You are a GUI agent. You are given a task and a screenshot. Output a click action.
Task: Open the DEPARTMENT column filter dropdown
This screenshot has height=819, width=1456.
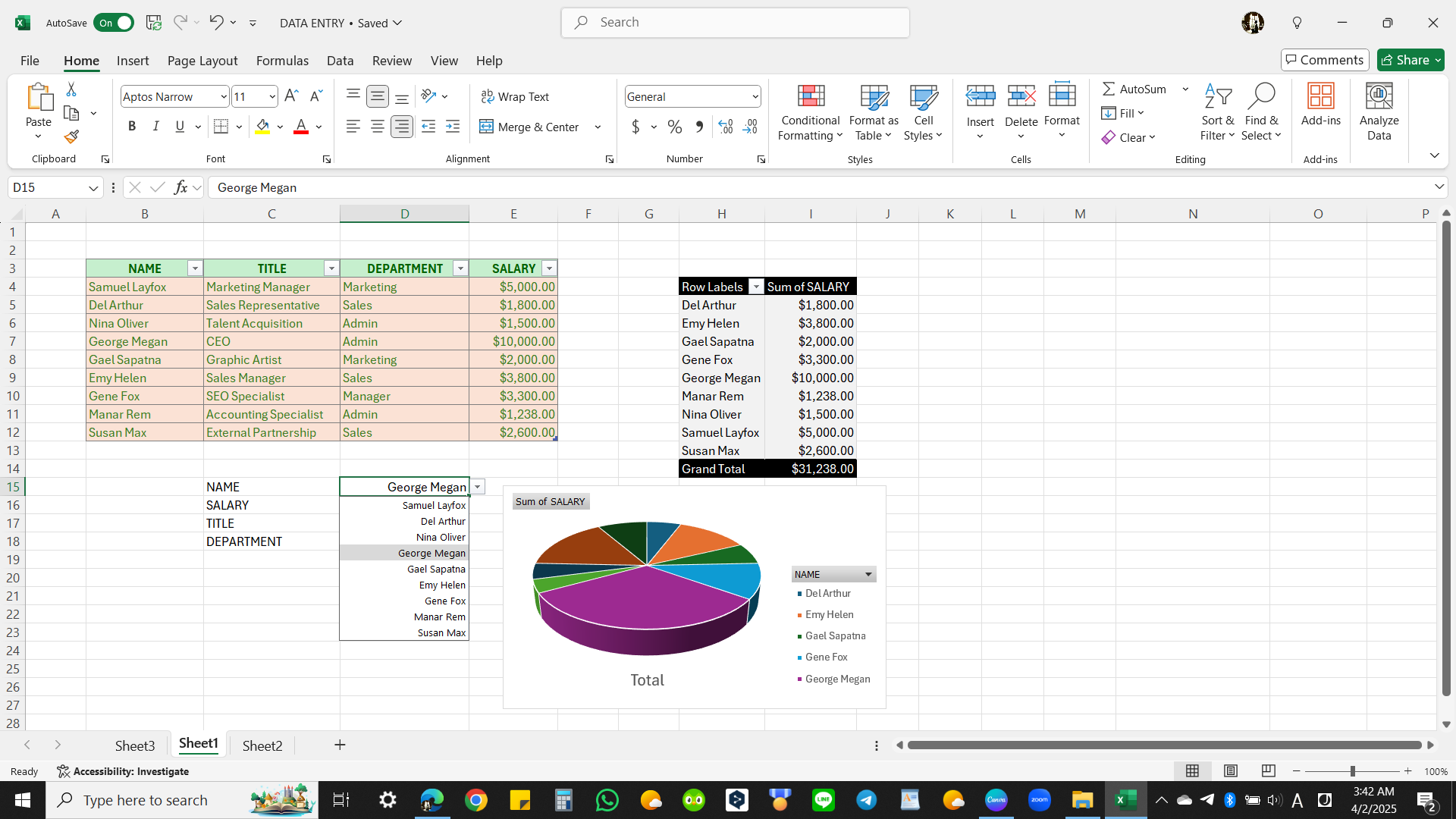(x=460, y=268)
